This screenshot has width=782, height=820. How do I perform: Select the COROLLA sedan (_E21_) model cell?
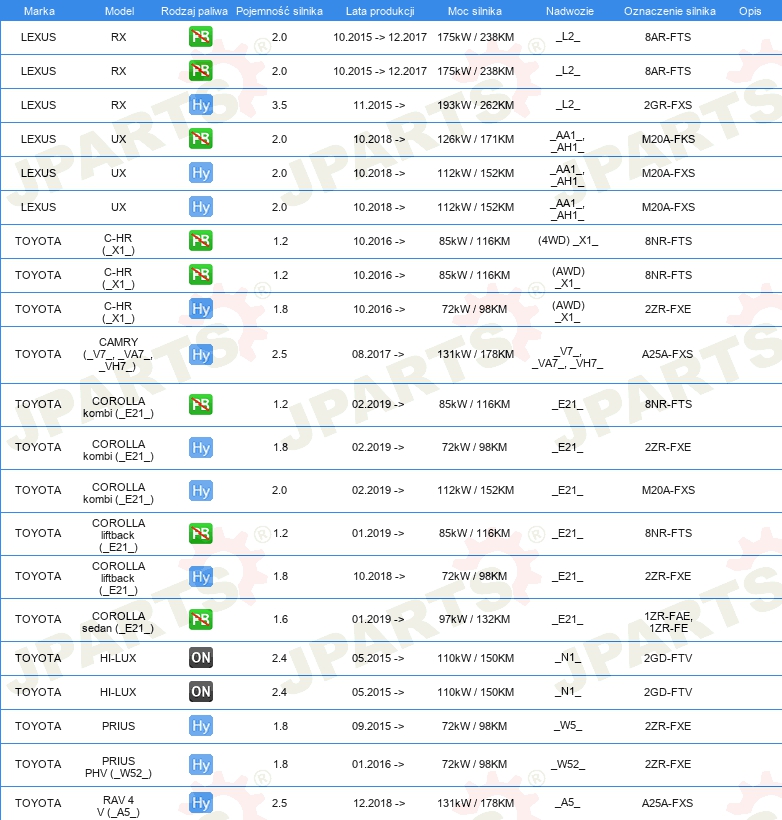pyautogui.click(x=118, y=622)
